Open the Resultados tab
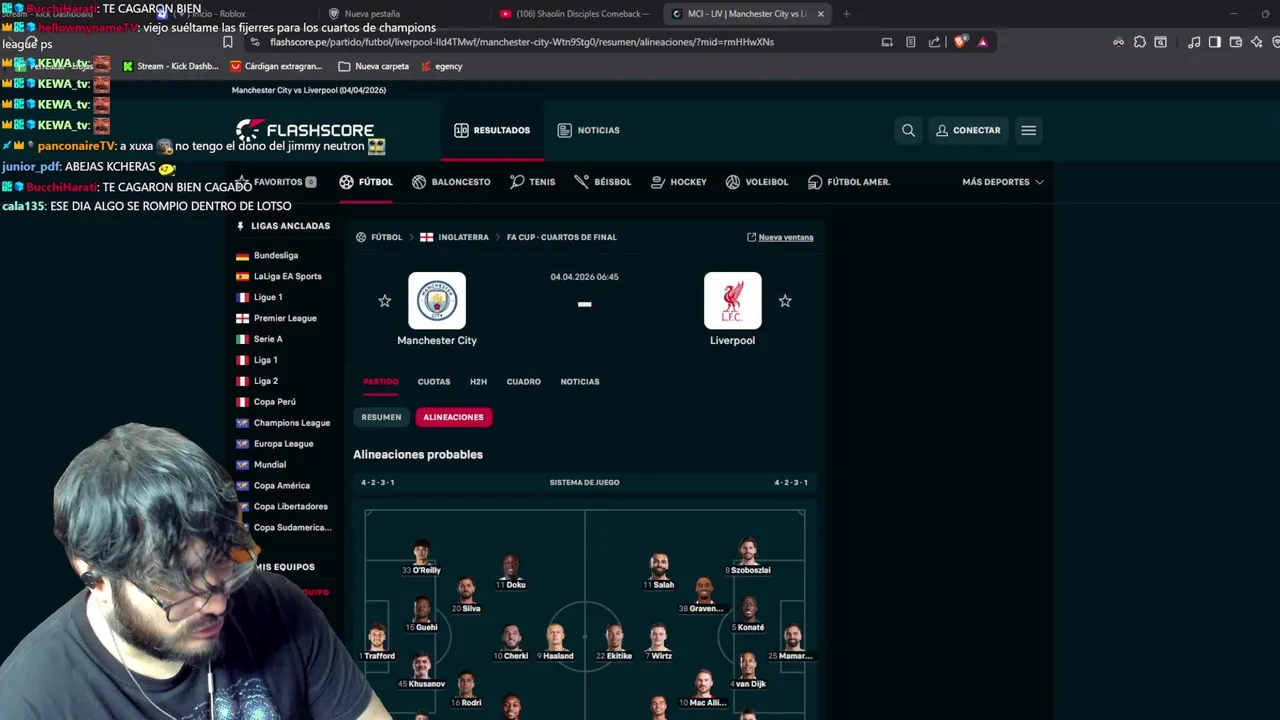Image resolution: width=1280 pixels, height=720 pixels. pyautogui.click(x=492, y=130)
